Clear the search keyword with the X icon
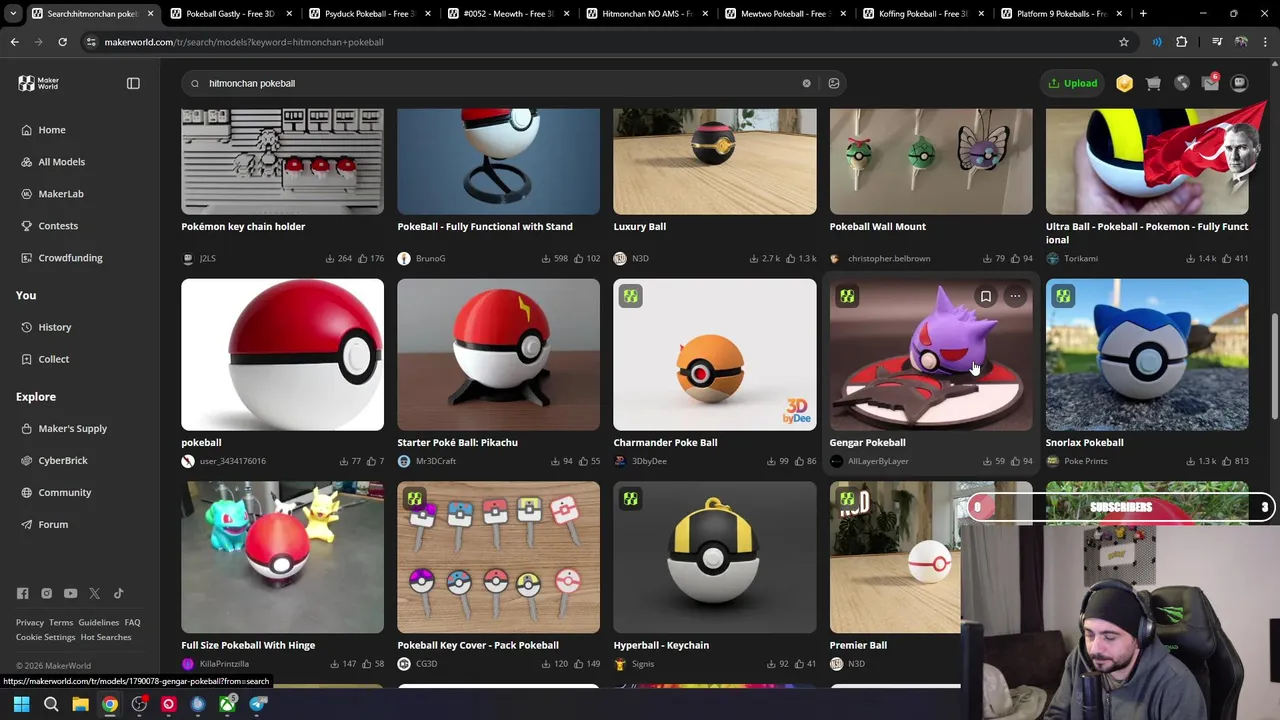Image resolution: width=1280 pixels, height=720 pixels. (x=806, y=83)
